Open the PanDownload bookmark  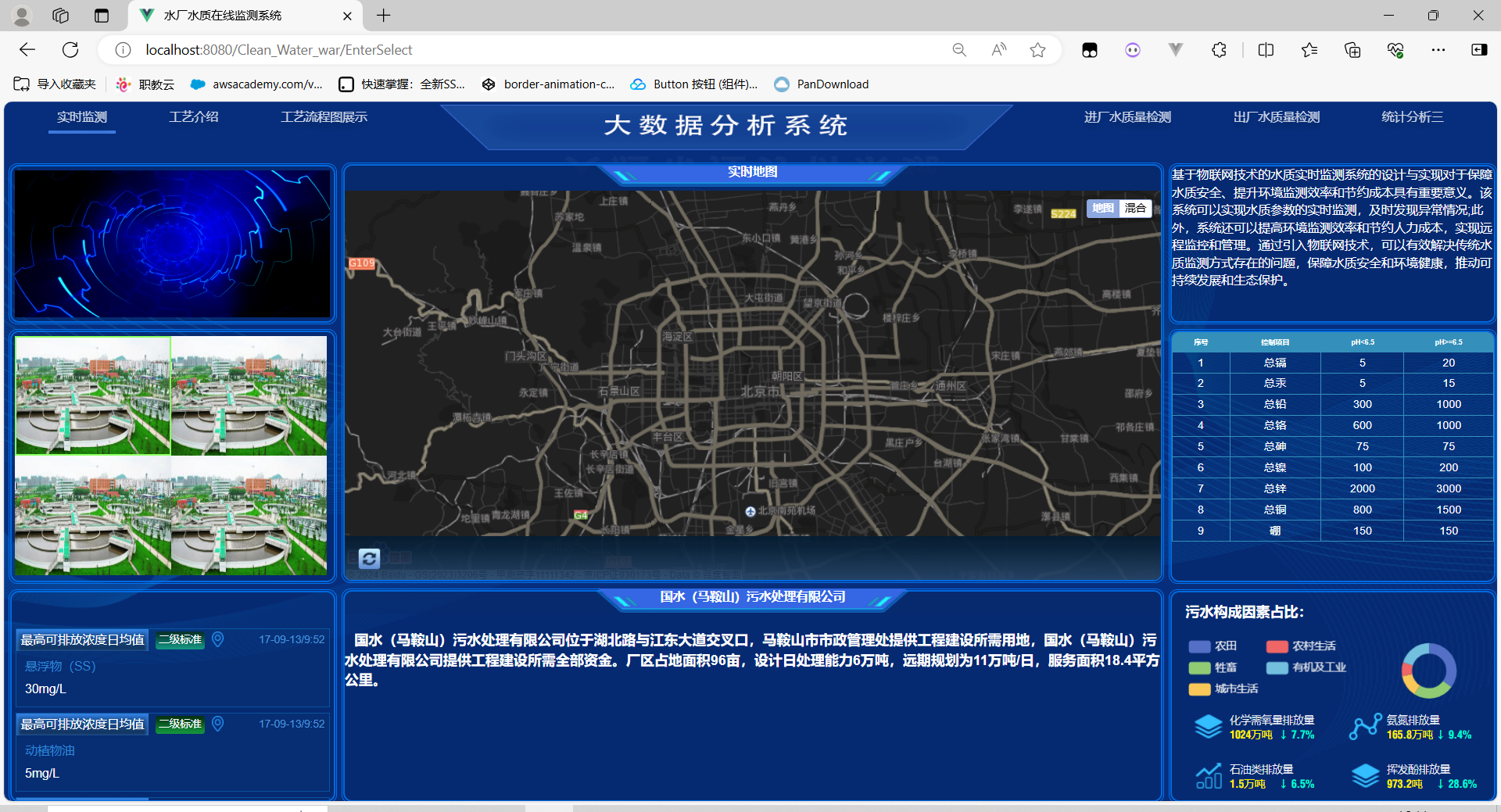822,84
